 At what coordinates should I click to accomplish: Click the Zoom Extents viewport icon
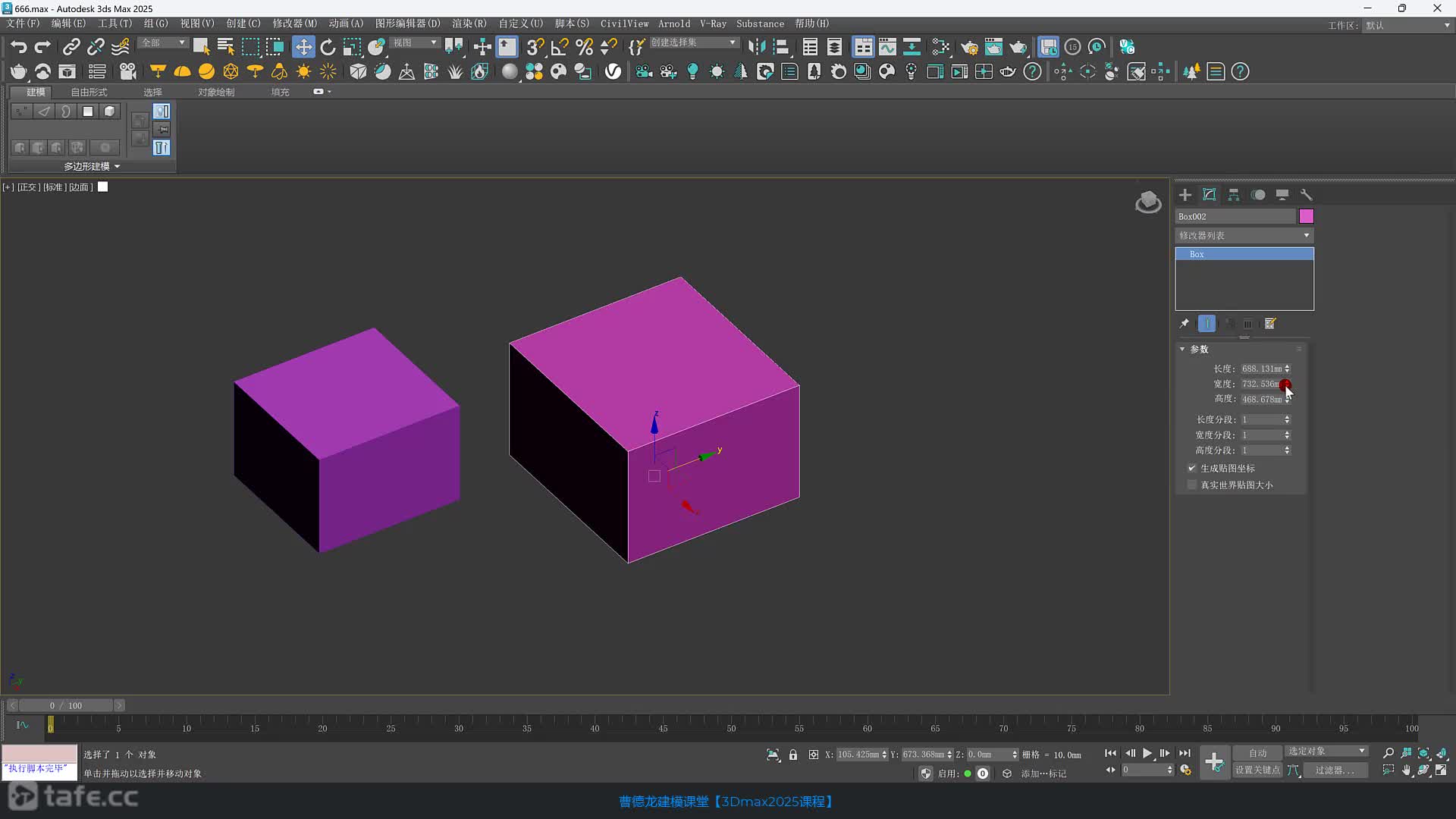[1423, 753]
